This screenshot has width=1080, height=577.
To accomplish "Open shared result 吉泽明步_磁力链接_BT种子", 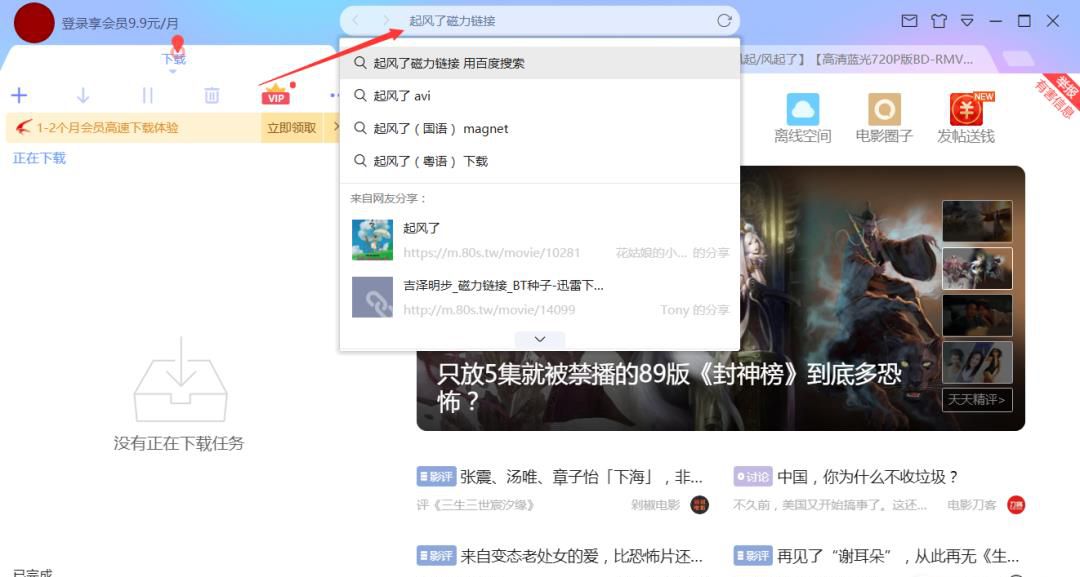I will pos(503,285).
